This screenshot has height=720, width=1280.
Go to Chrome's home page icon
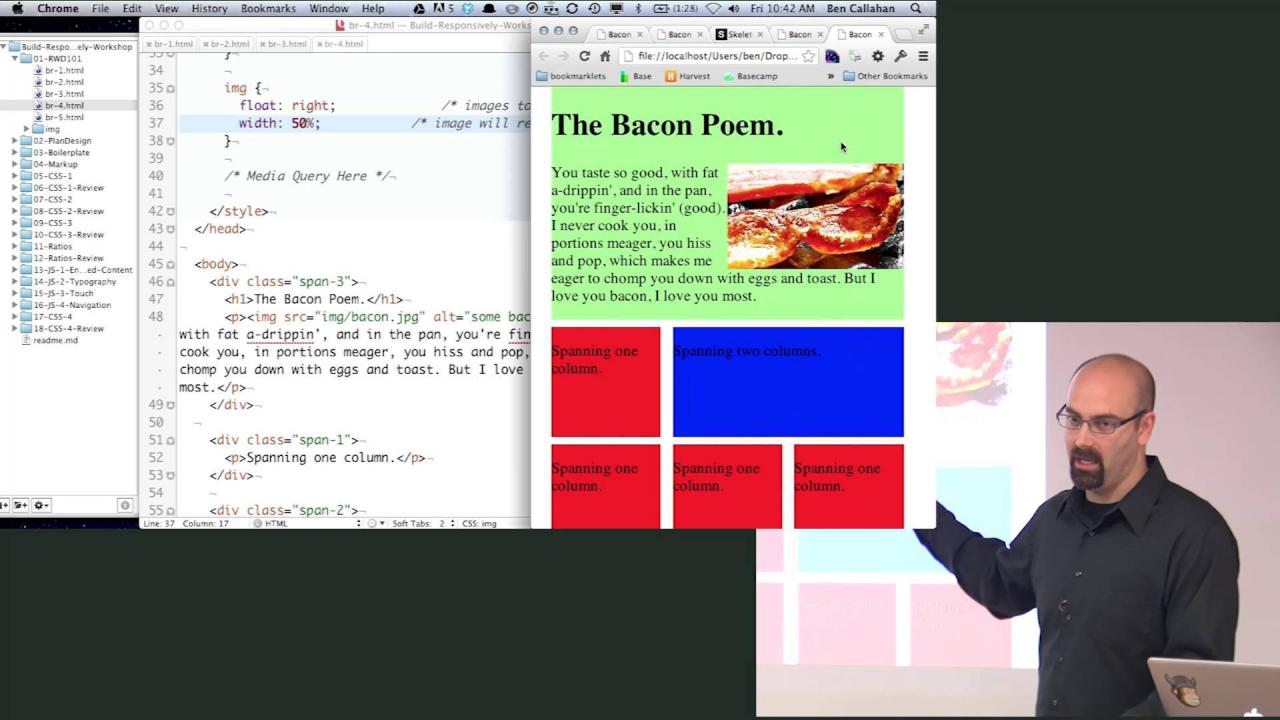[x=605, y=56]
